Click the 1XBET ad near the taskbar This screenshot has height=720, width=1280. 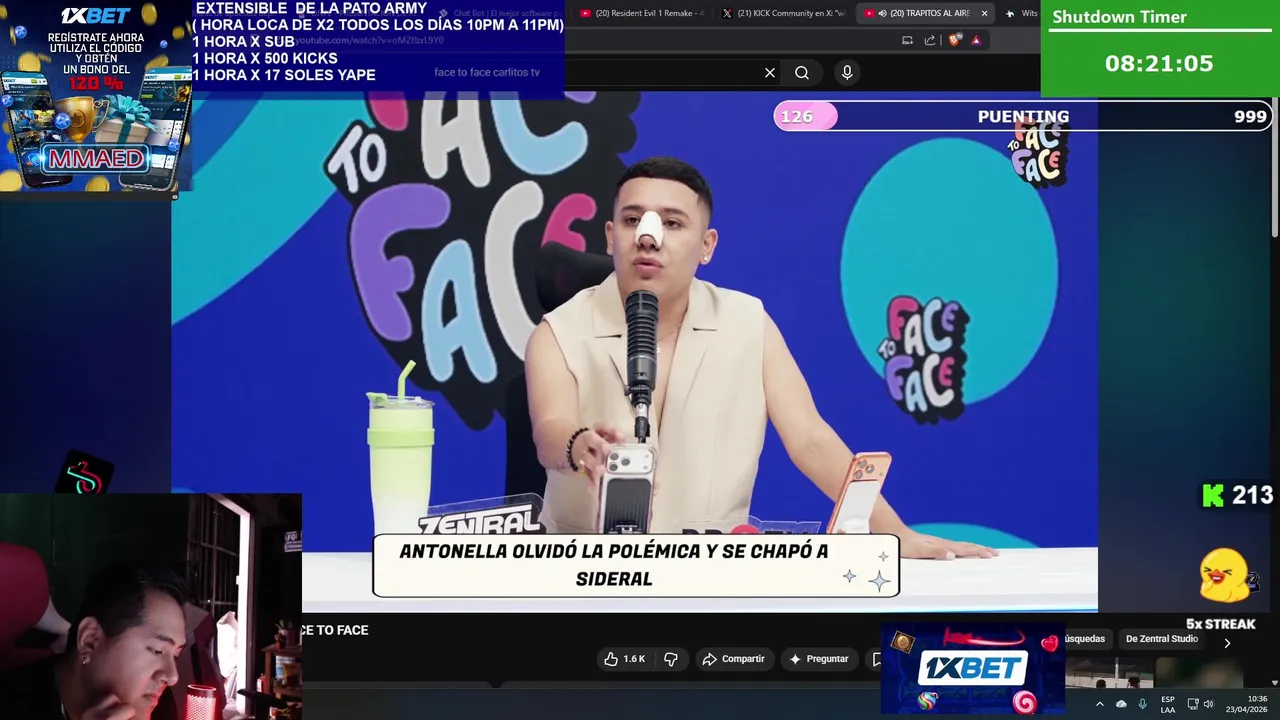972,668
